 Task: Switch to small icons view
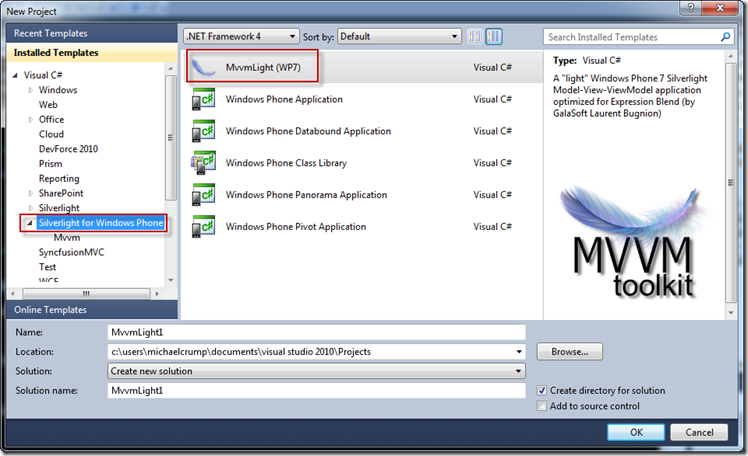coord(475,36)
